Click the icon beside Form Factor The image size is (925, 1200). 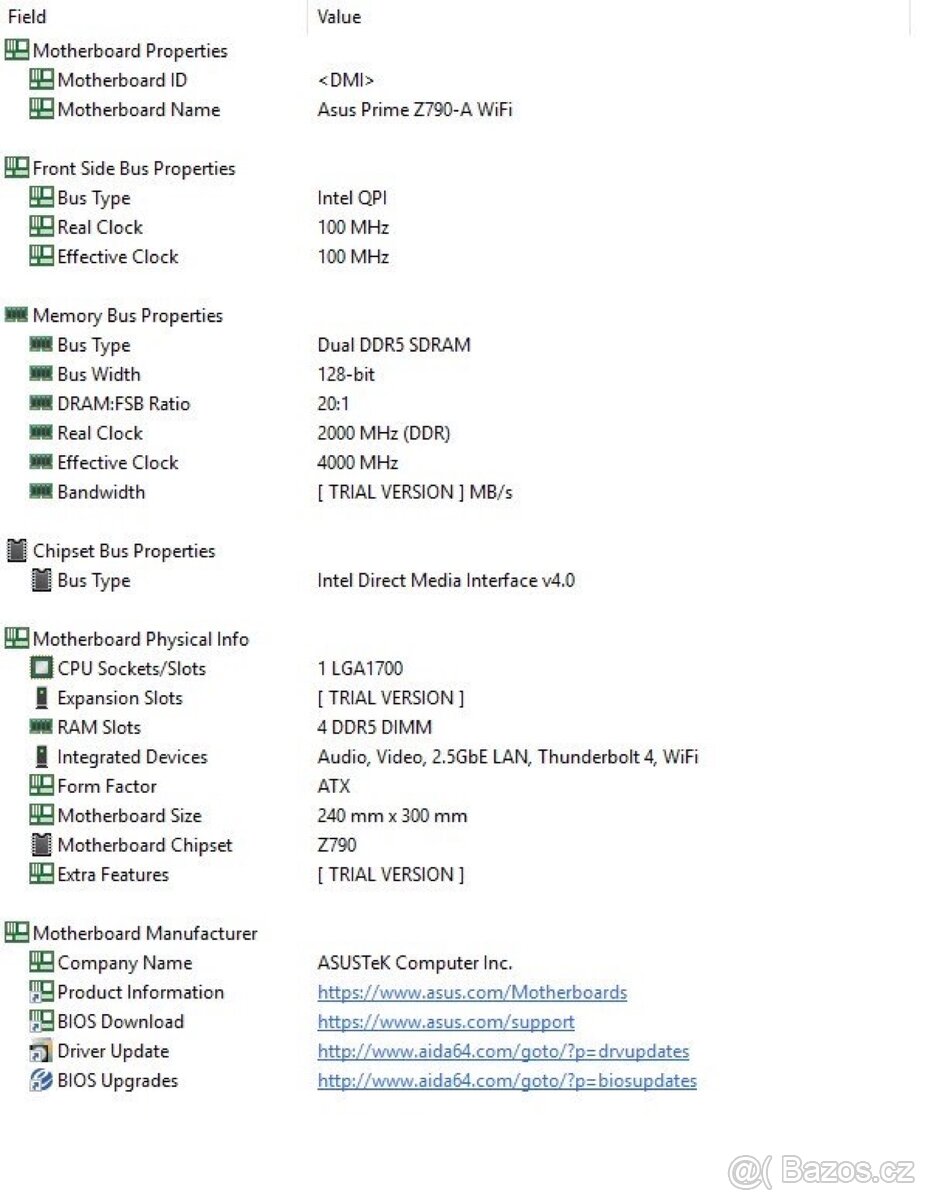[41, 786]
